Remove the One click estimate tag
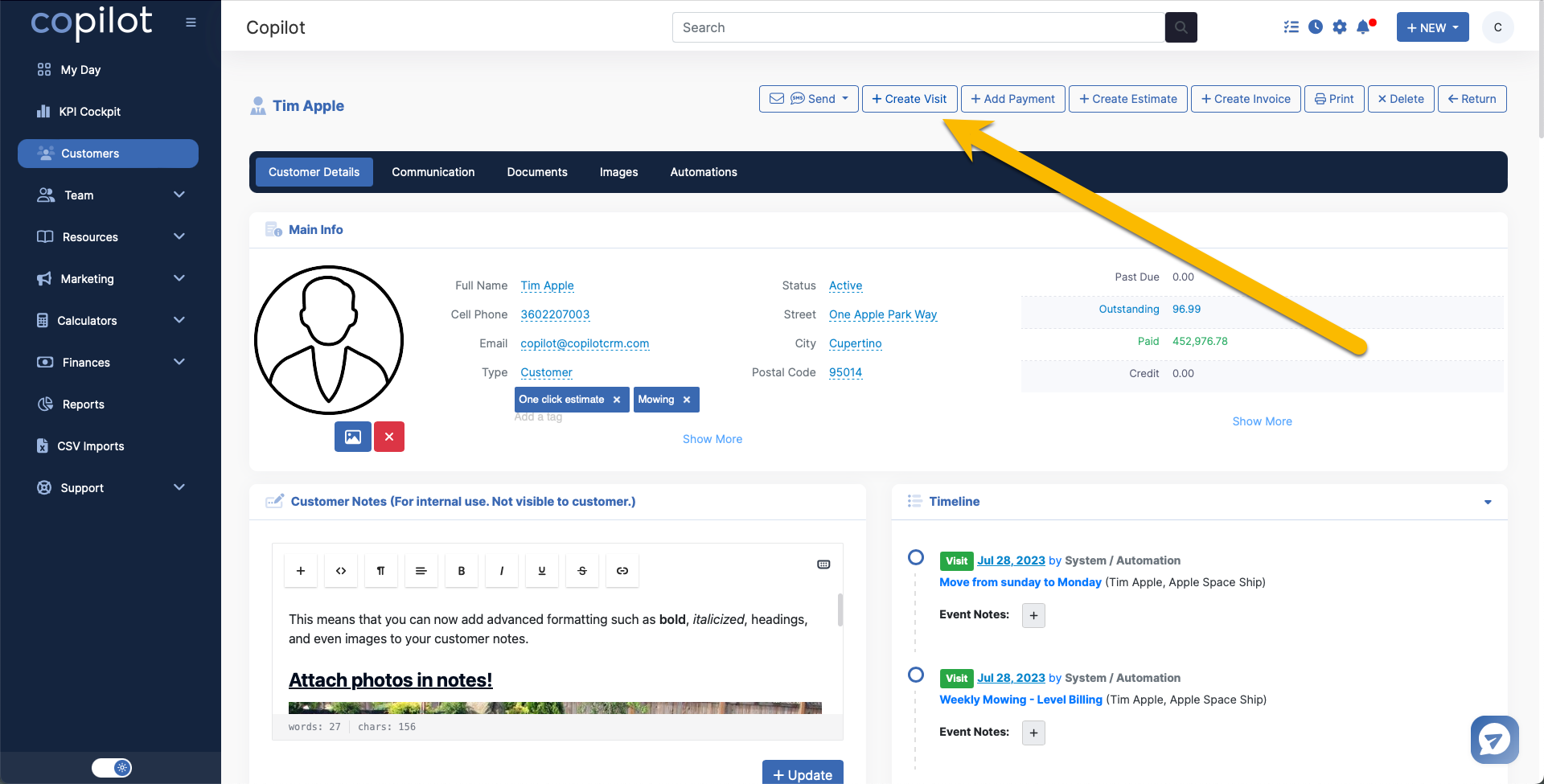Viewport: 1544px width, 784px height. [617, 400]
